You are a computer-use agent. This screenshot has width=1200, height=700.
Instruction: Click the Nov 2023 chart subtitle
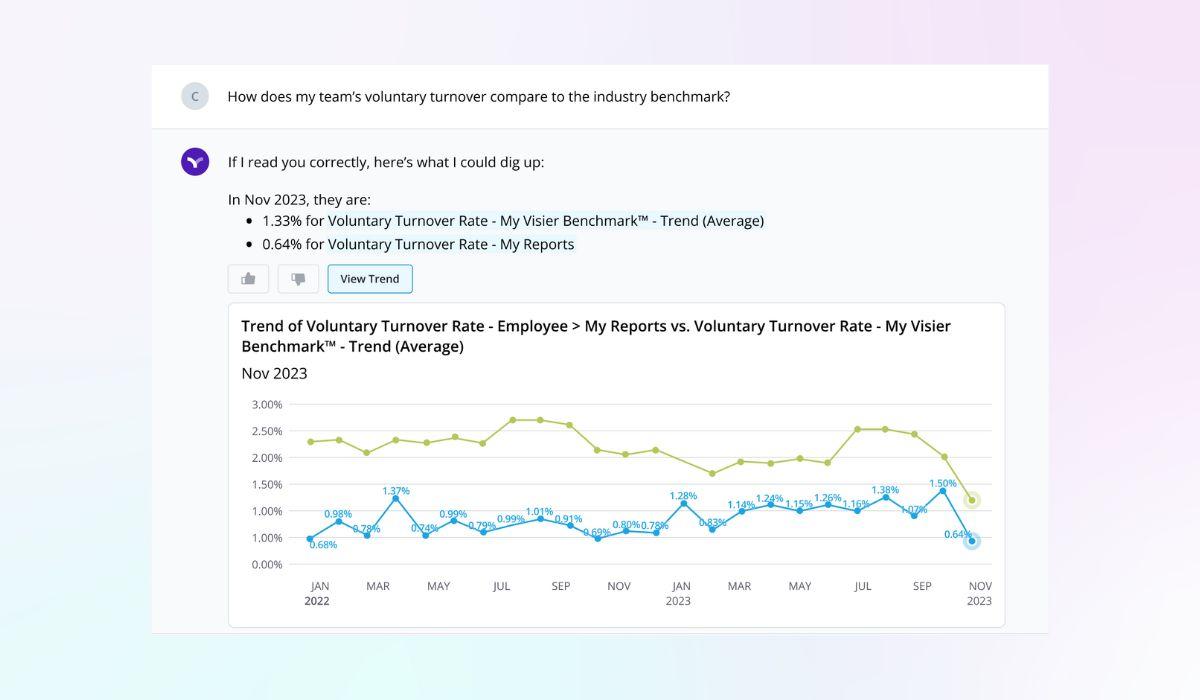click(x=275, y=373)
